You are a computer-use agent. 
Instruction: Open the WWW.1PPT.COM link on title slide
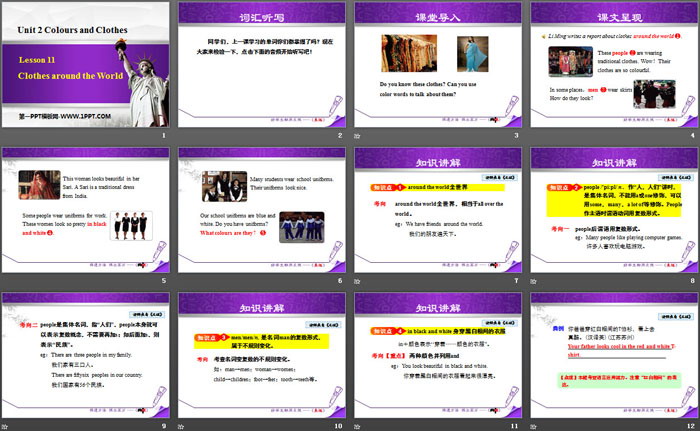62,118
